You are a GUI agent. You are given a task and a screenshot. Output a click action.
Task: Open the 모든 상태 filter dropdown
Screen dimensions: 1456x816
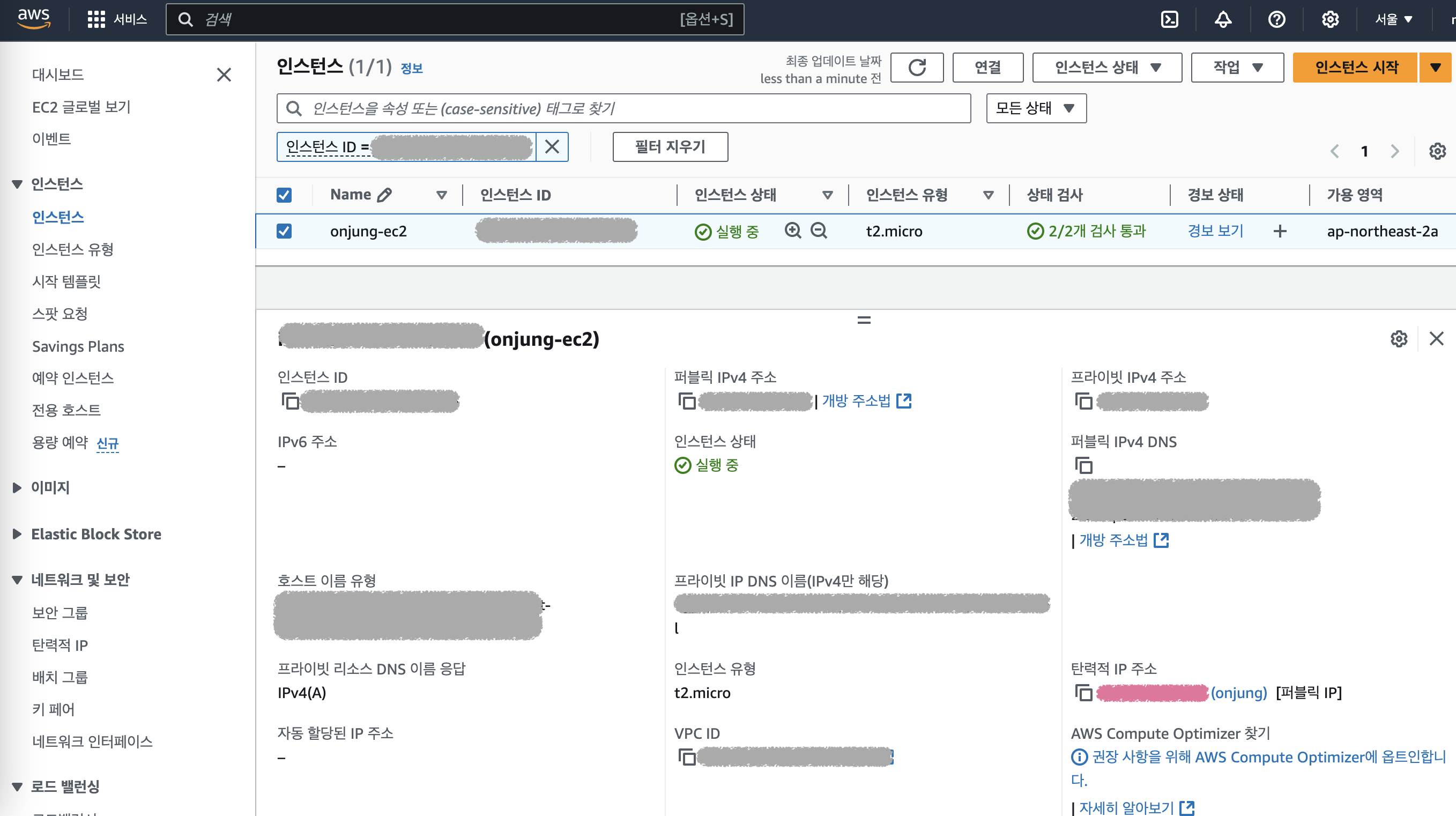click(1036, 108)
